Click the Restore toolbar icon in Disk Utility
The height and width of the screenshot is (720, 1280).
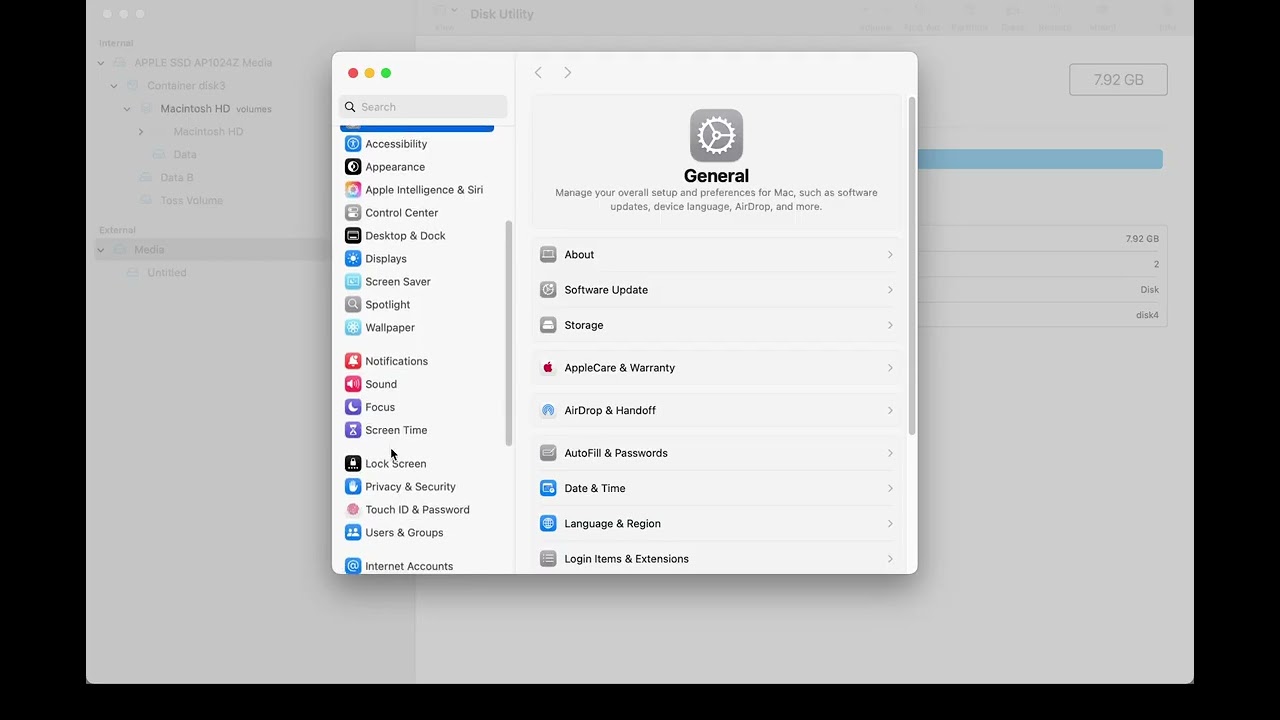(x=1056, y=11)
